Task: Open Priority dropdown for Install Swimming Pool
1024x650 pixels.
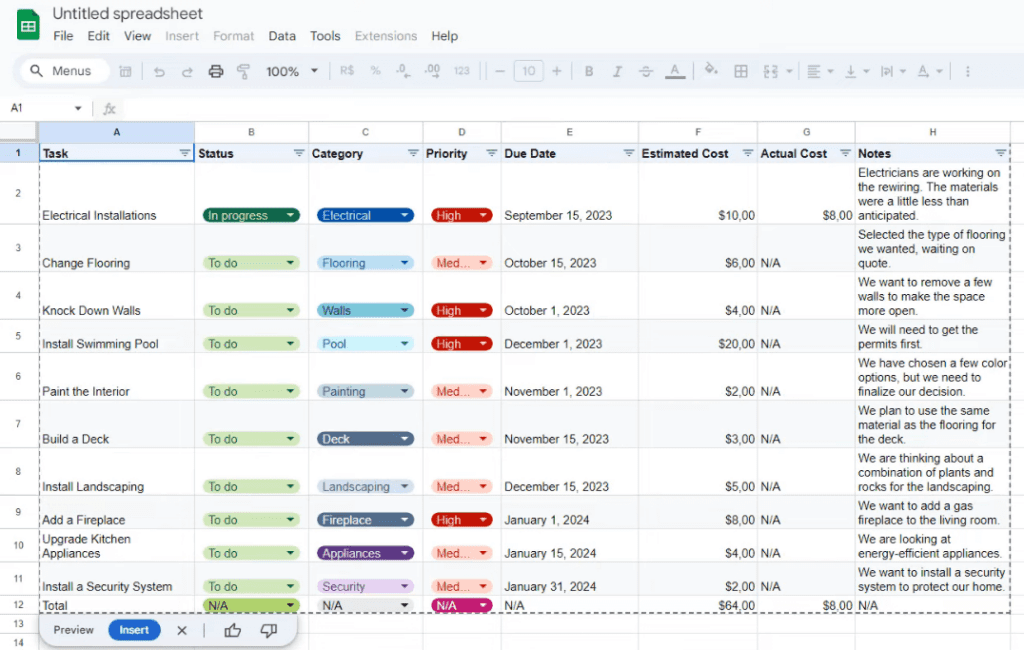Action: click(x=461, y=344)
